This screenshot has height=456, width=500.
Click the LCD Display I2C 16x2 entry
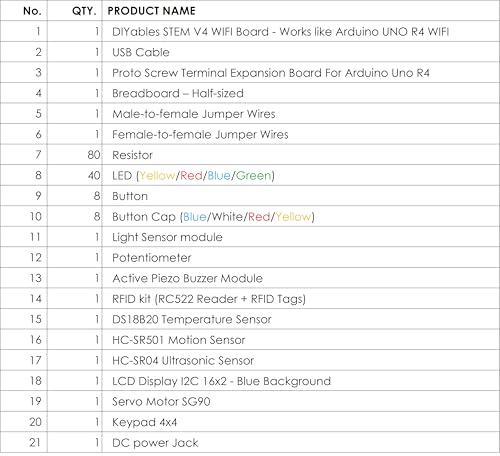coord(221,381)
